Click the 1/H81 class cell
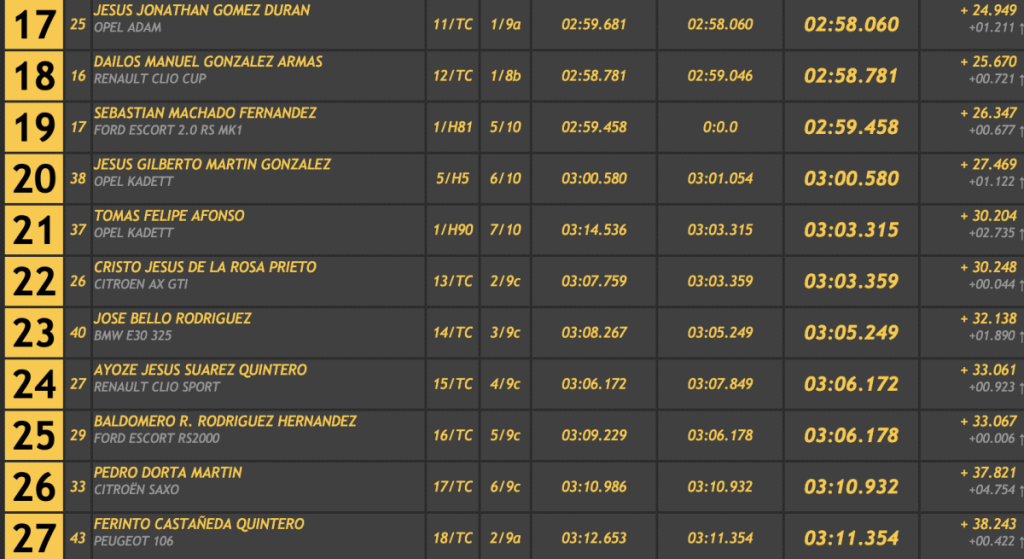This screenshot has height=559, width=1024. tap(453, 127)
